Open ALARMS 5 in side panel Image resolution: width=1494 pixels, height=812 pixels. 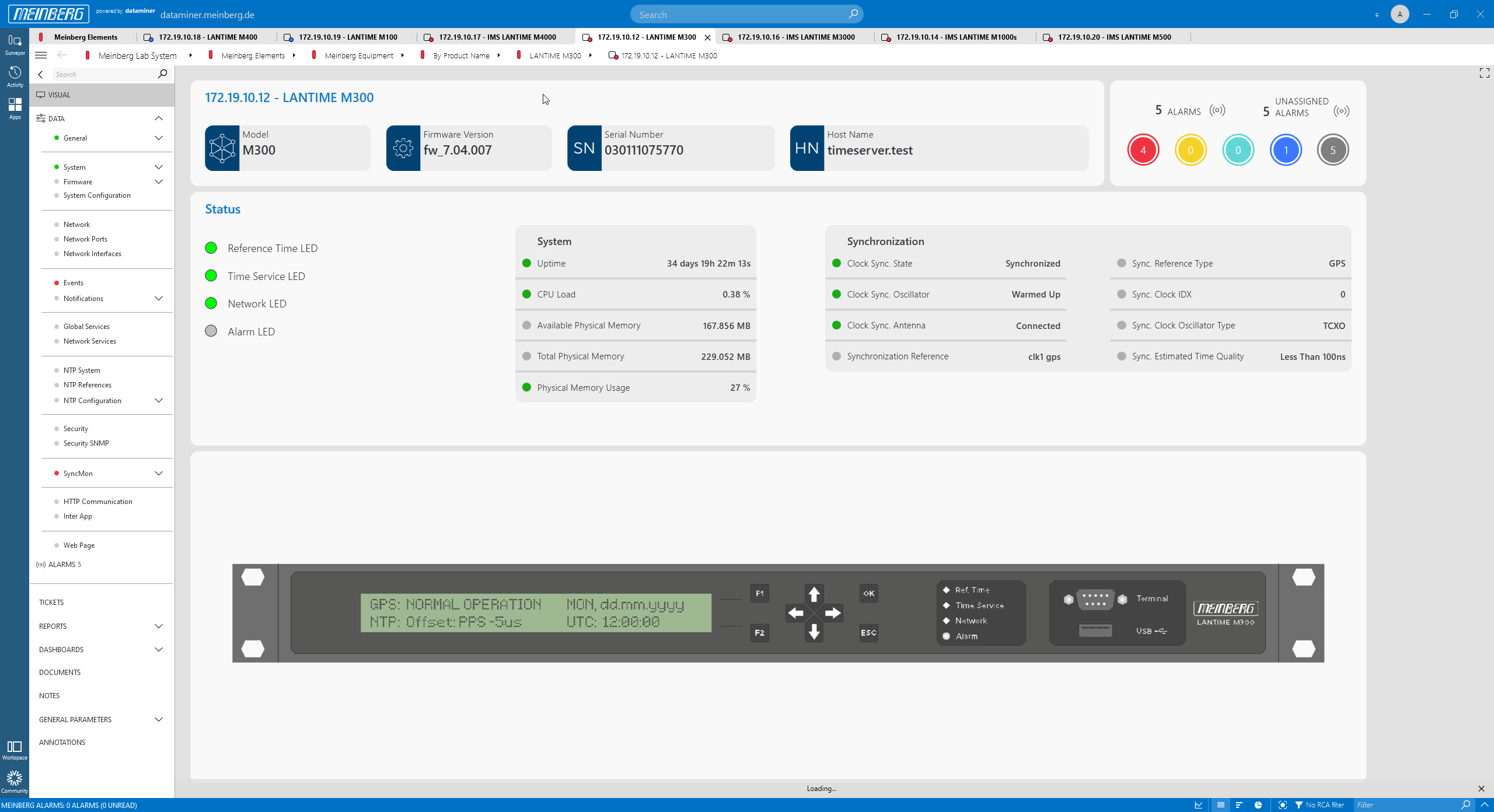point(64,565)
